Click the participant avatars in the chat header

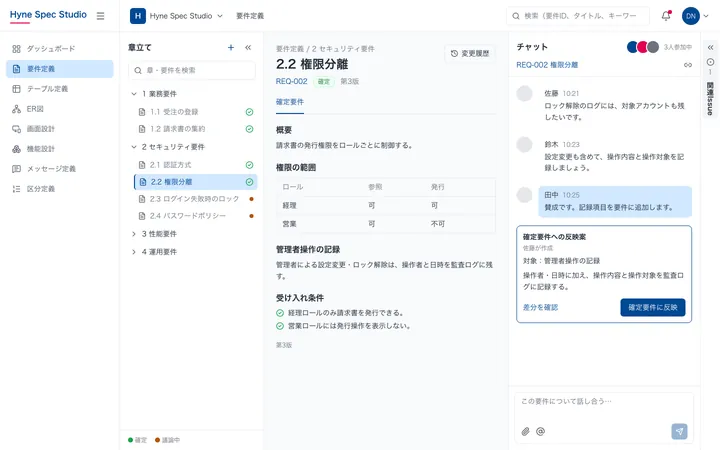(x=642, y=47)
